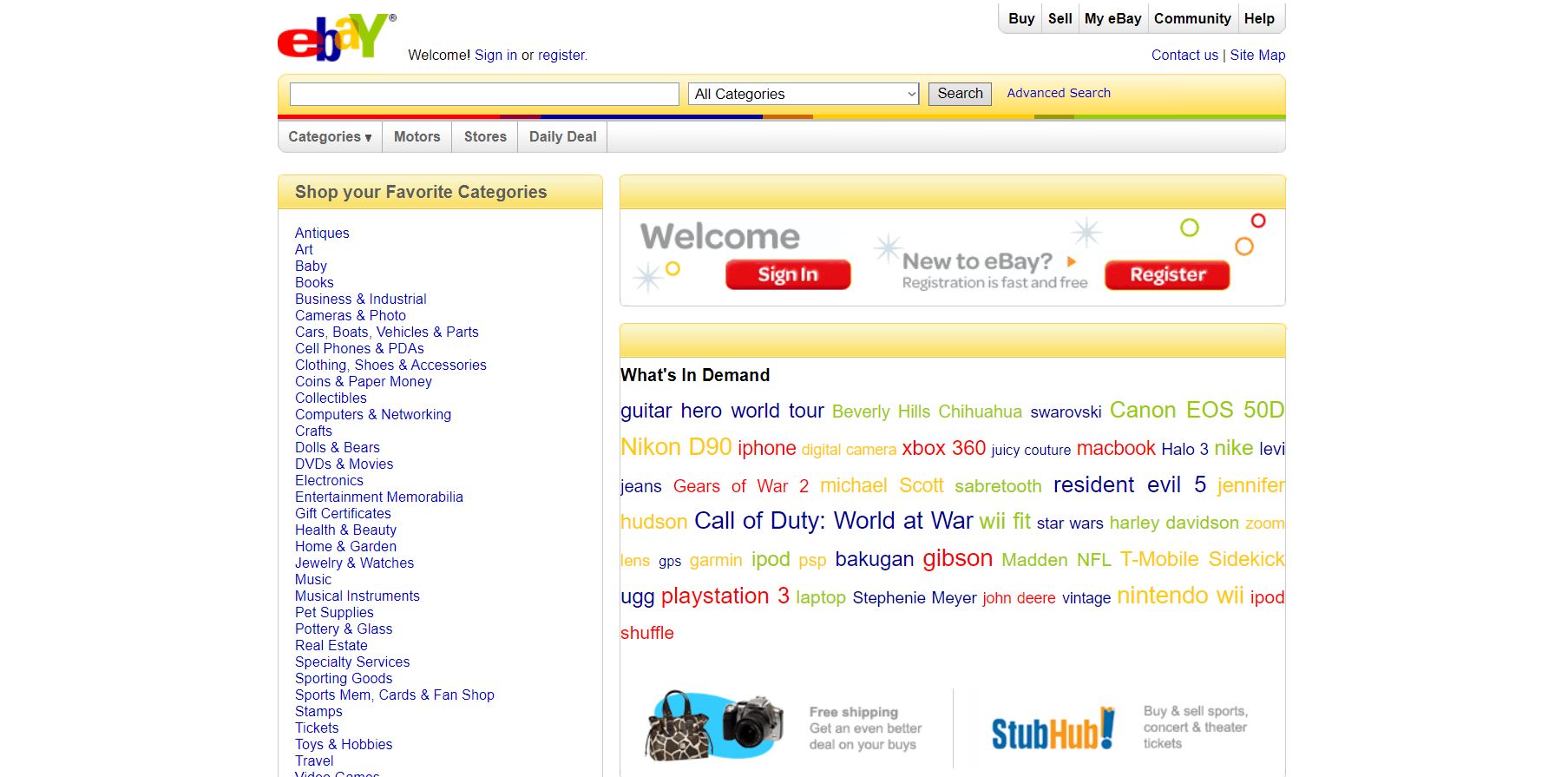Select Gift Certificates category
The image size is (1568, 777).
coord(343,513)
